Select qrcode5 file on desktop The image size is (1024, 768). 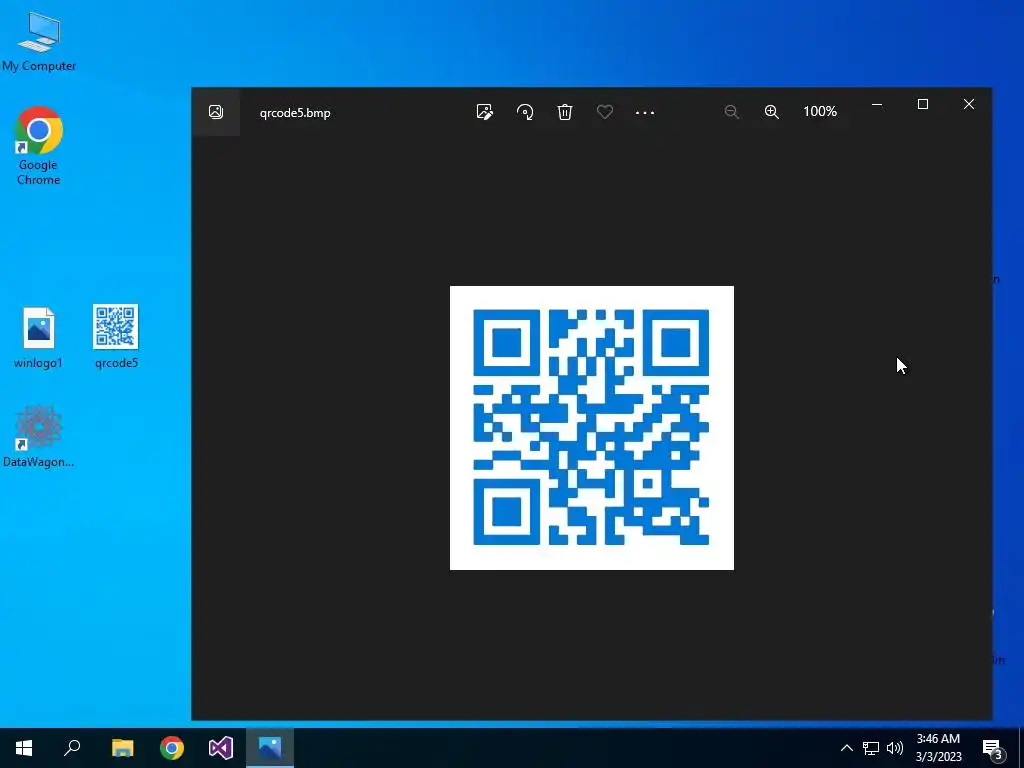(x=116, y=336)
